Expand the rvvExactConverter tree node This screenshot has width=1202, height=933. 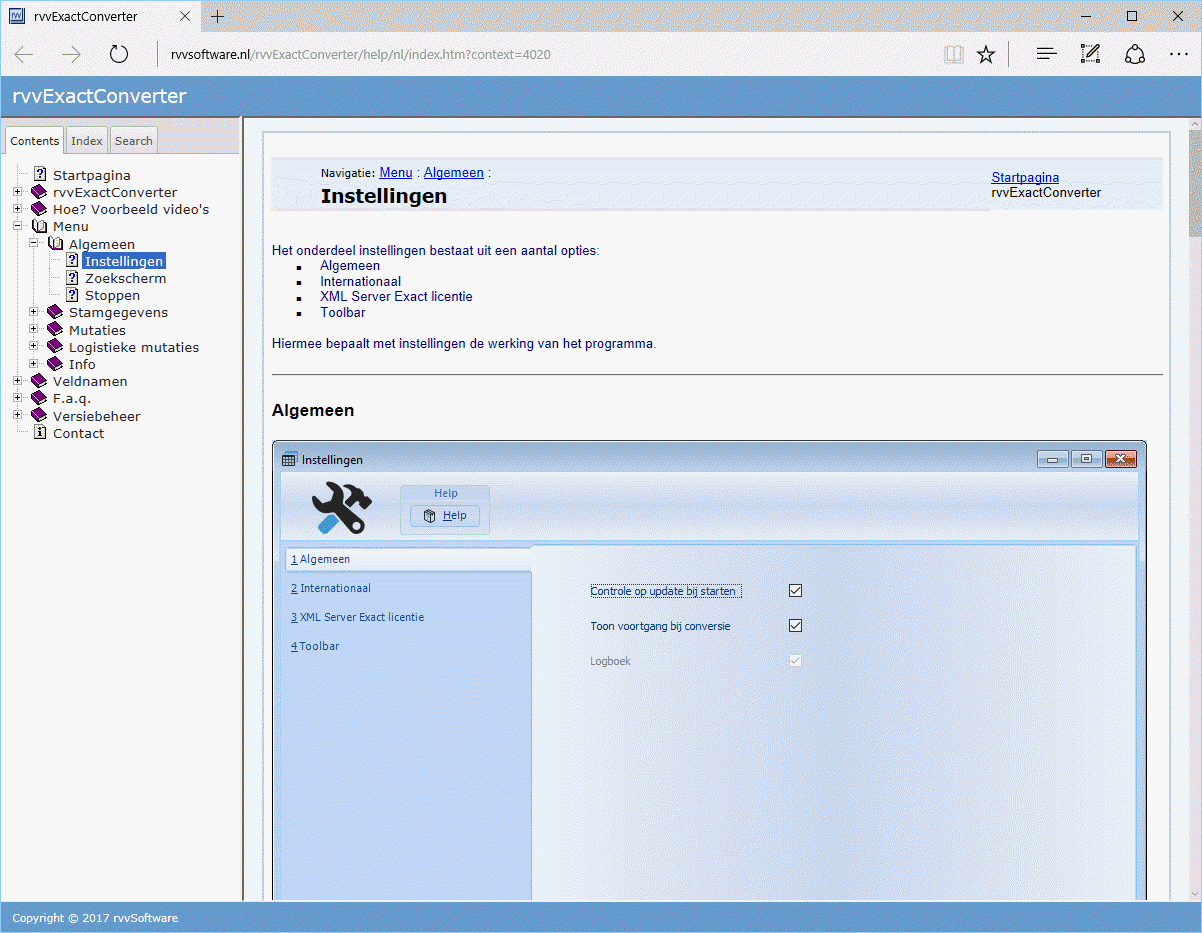coord(17,192)
